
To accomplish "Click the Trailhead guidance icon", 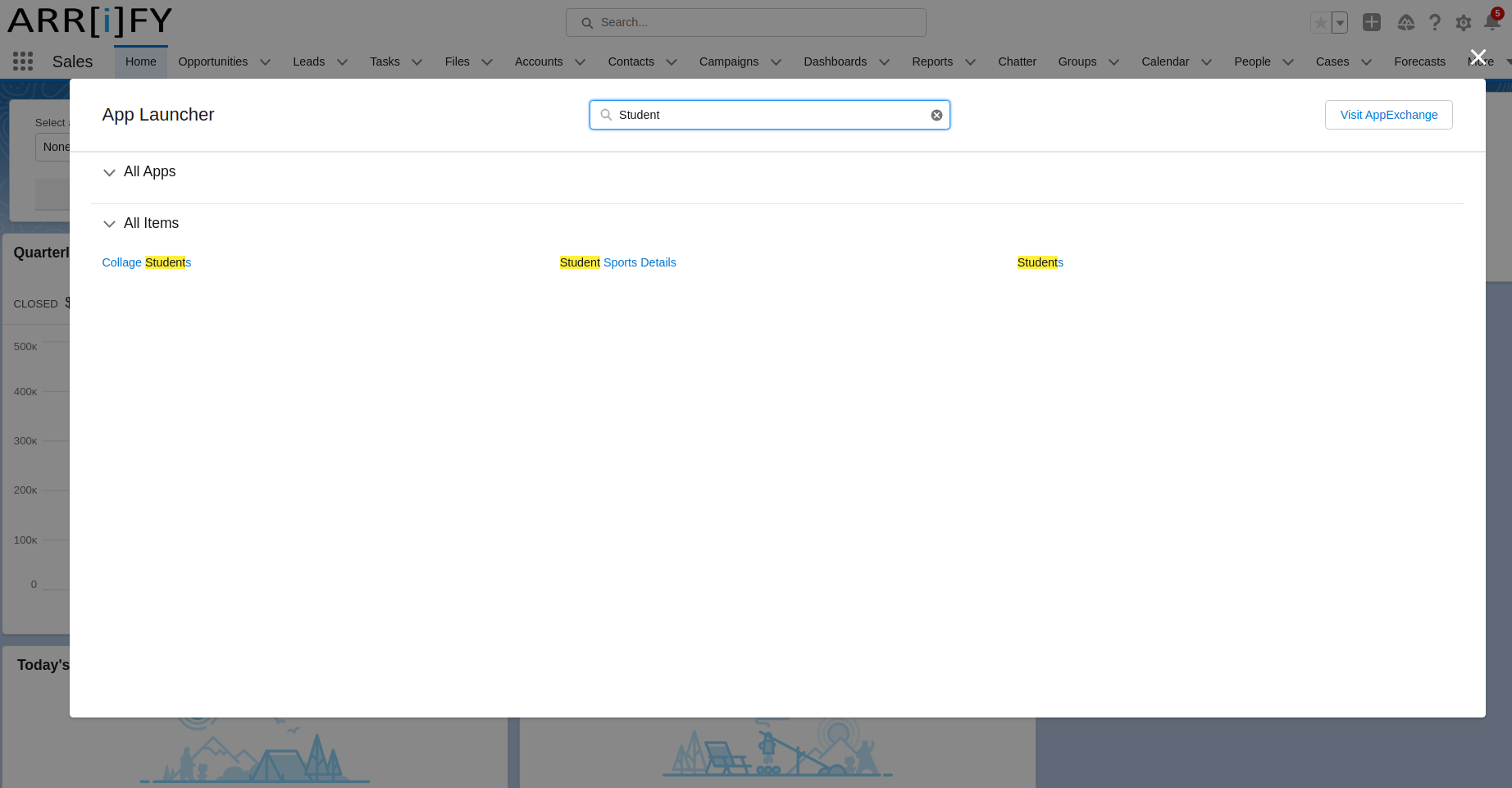I will point(1405,22).
